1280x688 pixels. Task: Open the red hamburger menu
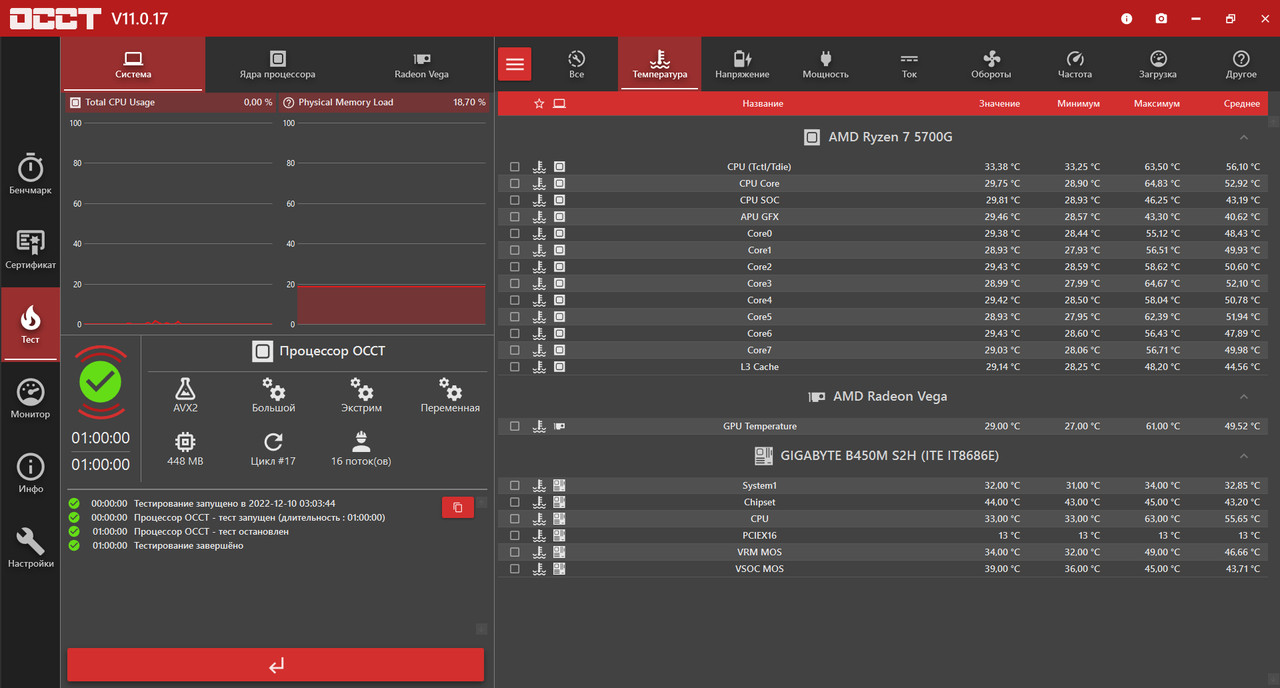(x=515, y=64)
